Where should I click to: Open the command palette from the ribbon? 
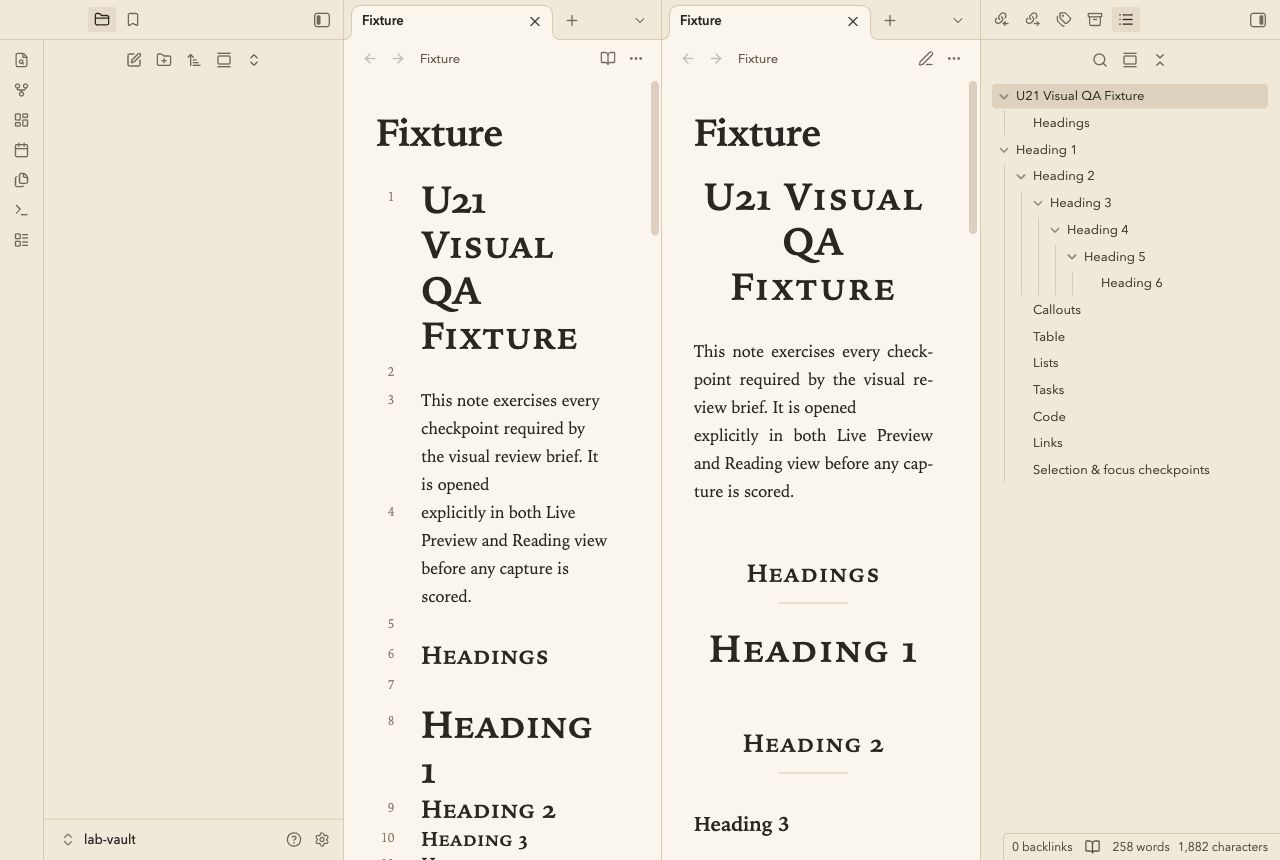pos(22,210)
